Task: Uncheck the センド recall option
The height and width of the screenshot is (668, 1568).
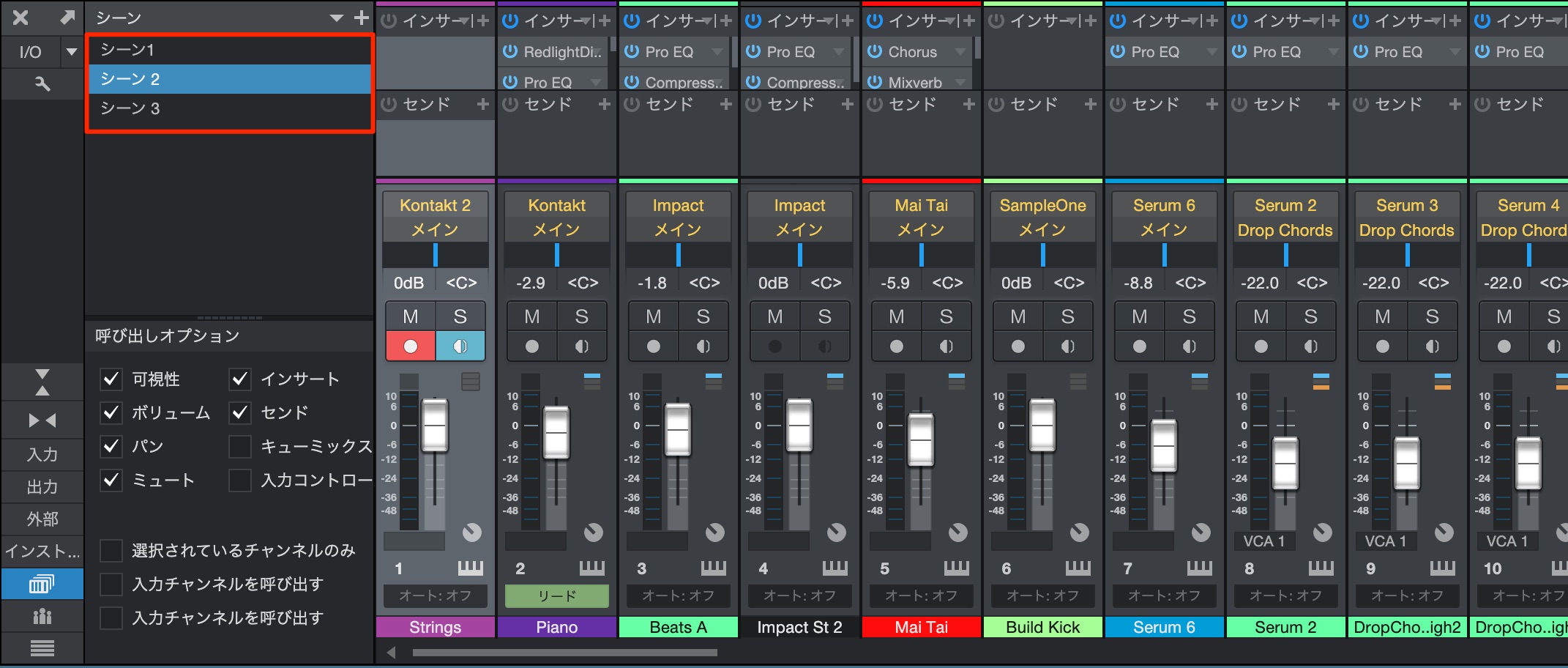Action: pos(240,412)
